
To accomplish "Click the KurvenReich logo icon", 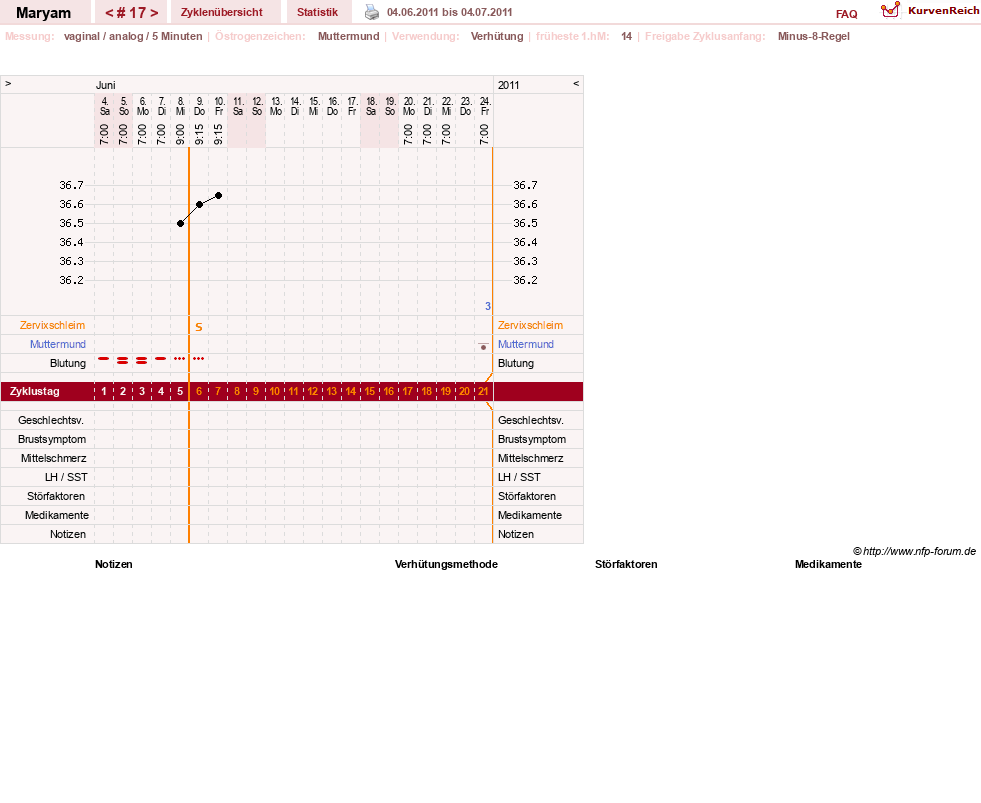I will (890, 10).
